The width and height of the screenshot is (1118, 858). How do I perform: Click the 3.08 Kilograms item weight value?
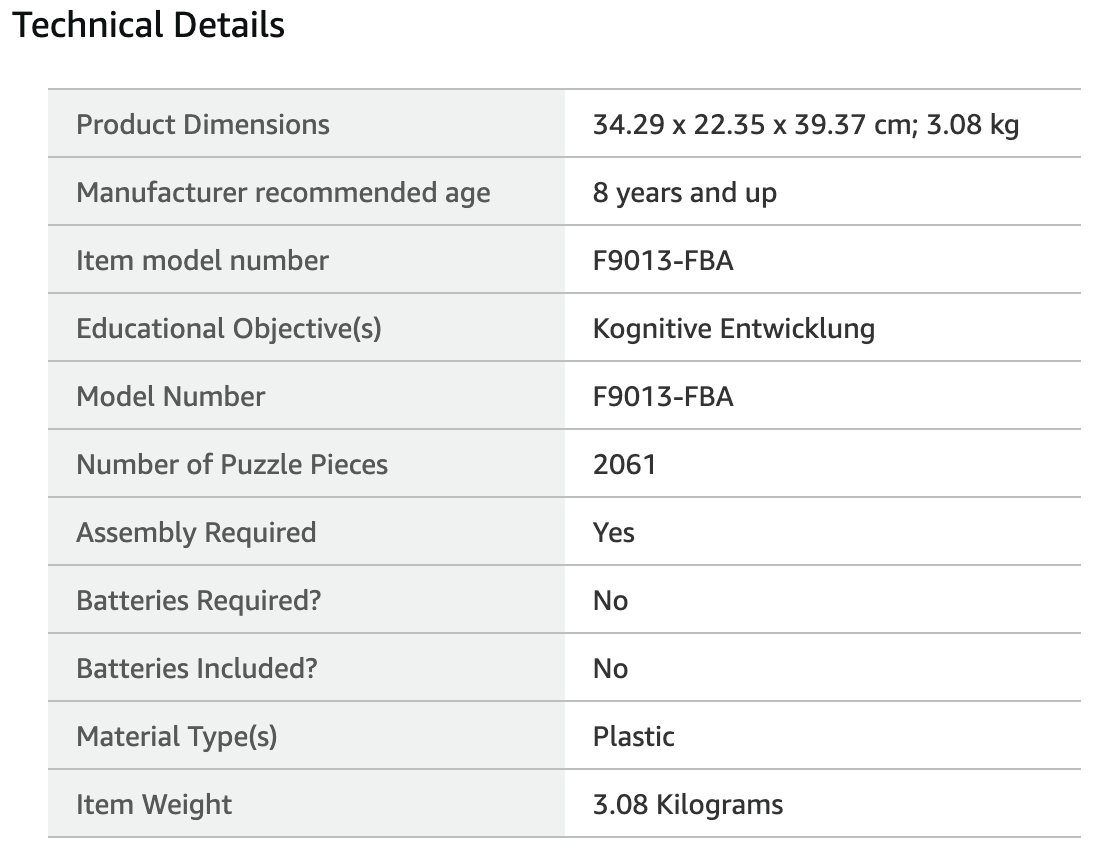(687, 805)
